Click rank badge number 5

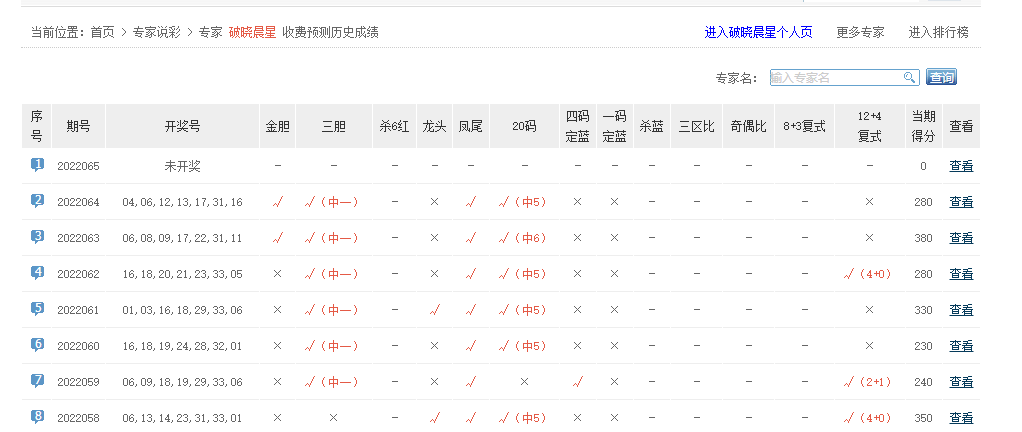pyautogui.click(x=37, y=309)
